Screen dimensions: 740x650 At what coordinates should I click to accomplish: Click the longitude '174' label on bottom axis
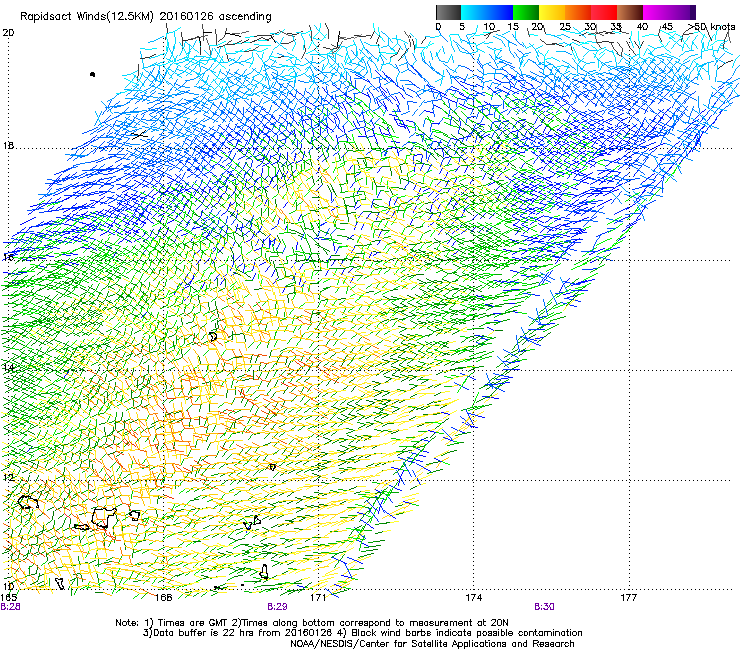473,598
